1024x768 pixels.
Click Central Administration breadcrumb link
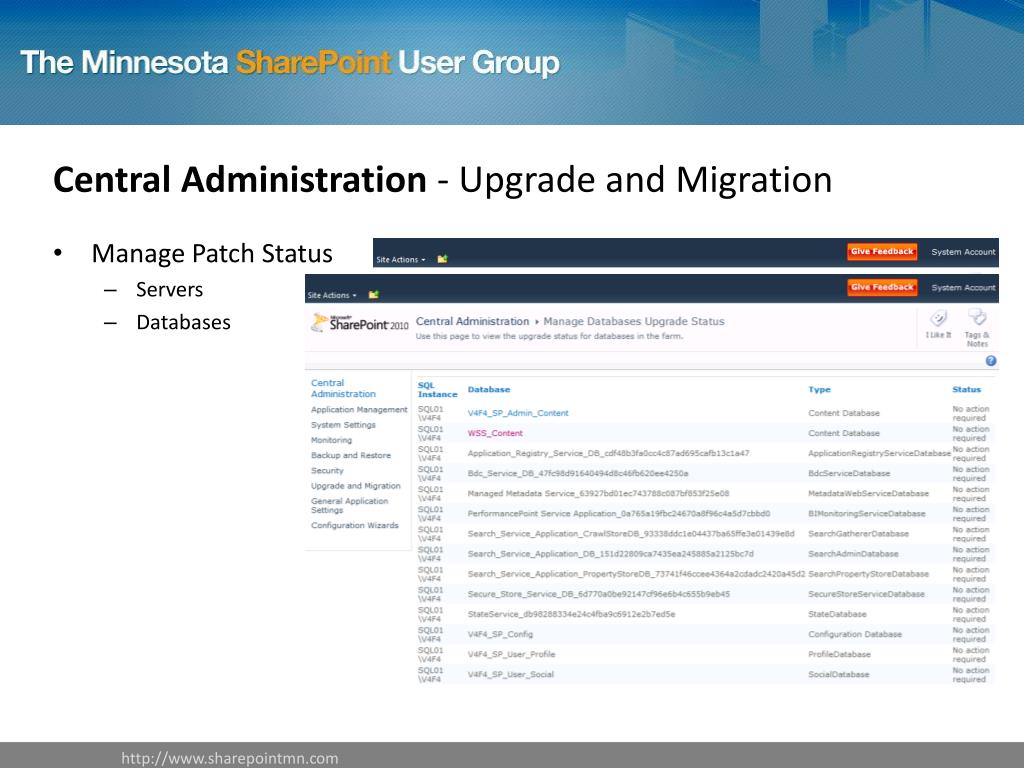(472, 321)
